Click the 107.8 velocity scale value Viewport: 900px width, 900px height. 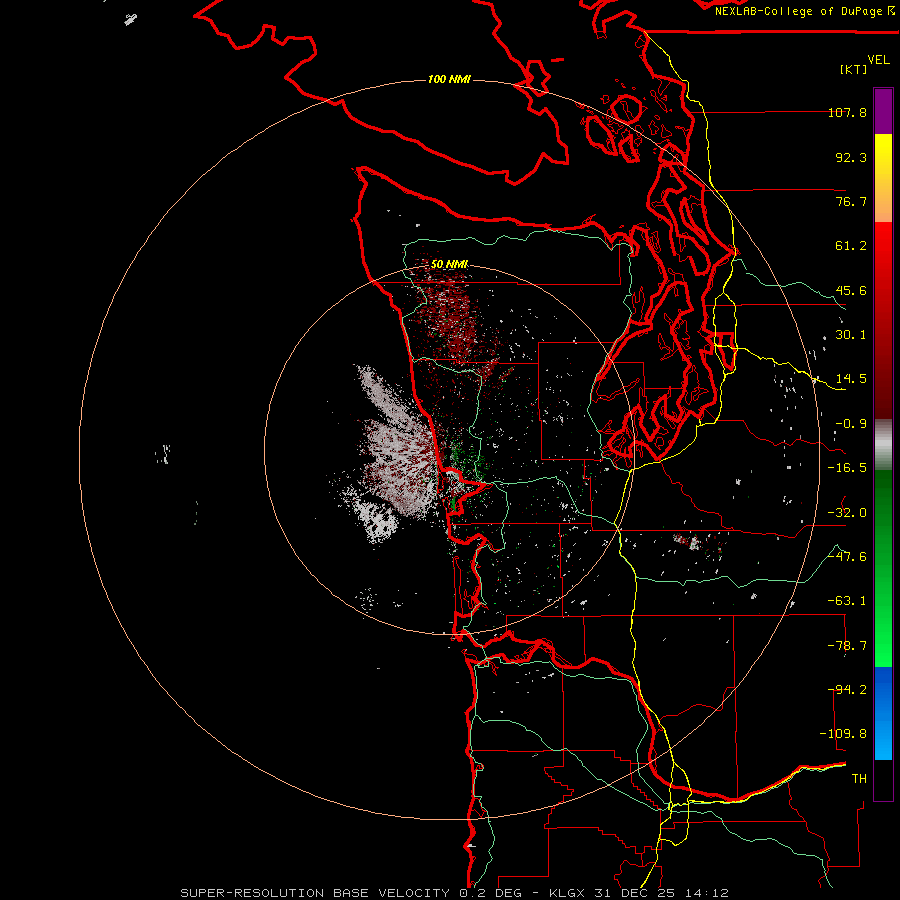coord(847,112)
